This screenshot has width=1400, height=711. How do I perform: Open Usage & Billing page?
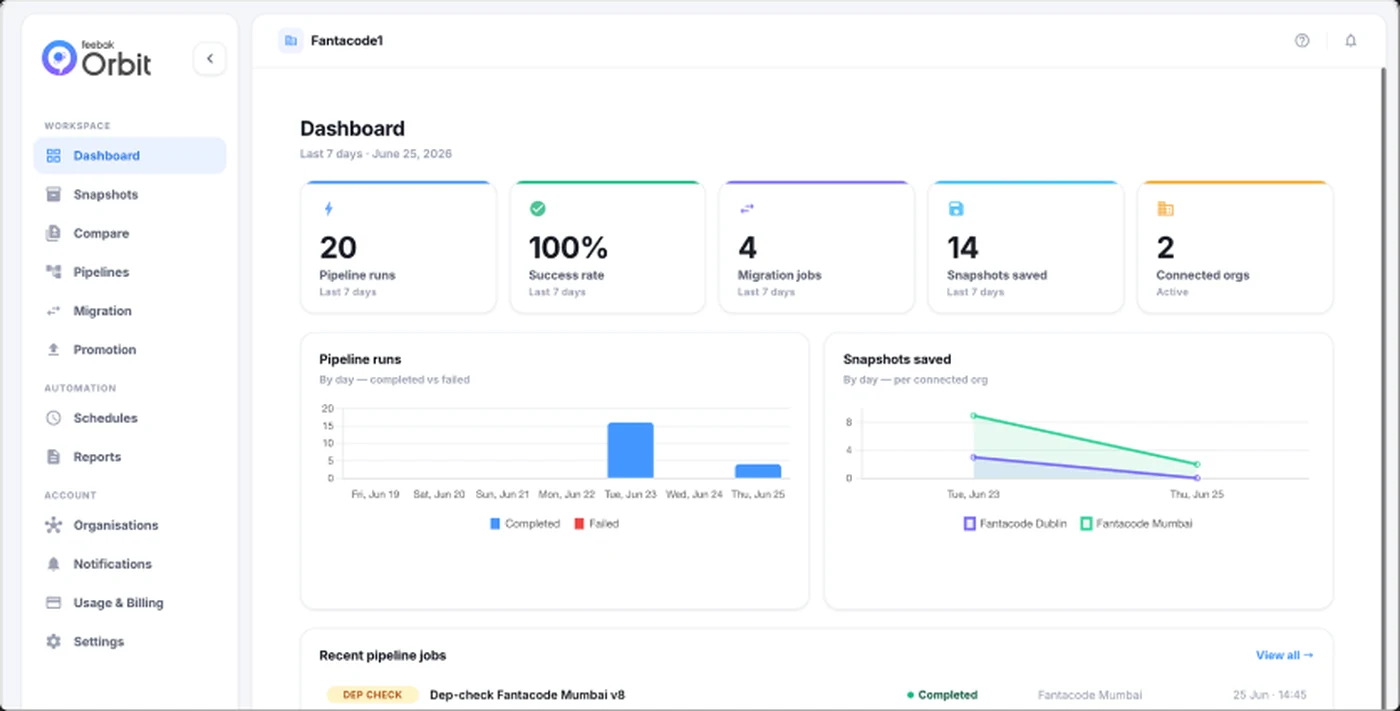pyautogui.click(x=130, y=603)
